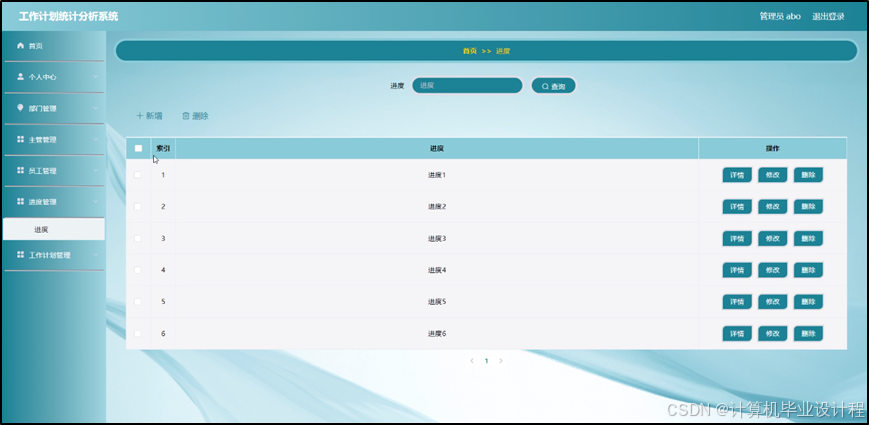Click the 工作计划统计分析系统 title
This screenshot has width=869, height=425.
point(69,16)
